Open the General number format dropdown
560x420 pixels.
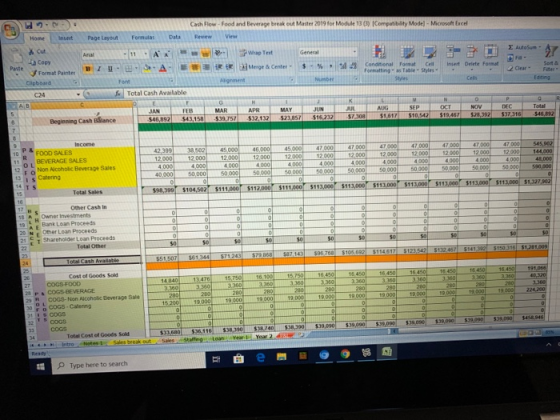pyautogui.click(x=354, y=52)
